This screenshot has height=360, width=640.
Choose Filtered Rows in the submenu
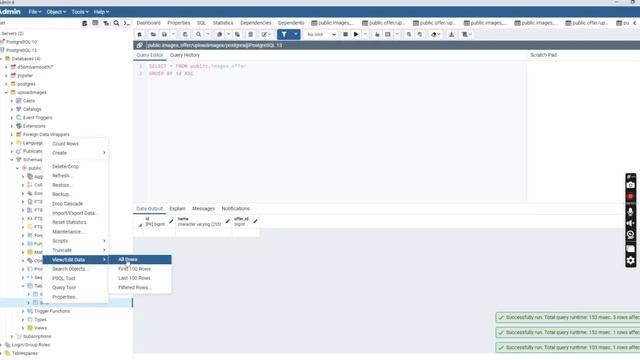[x=140, y=288]
